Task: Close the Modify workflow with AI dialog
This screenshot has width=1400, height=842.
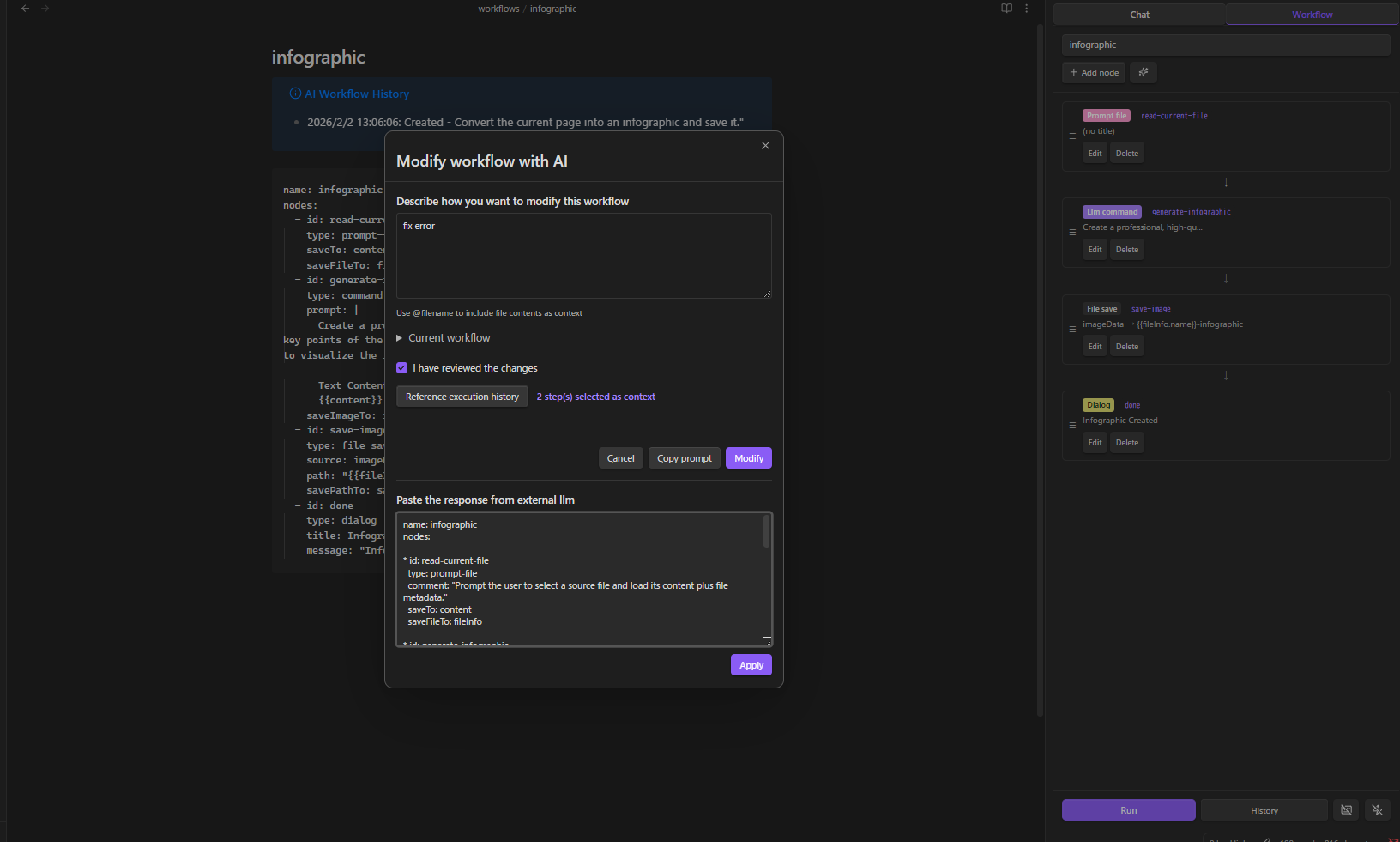Action: point(765,145)
